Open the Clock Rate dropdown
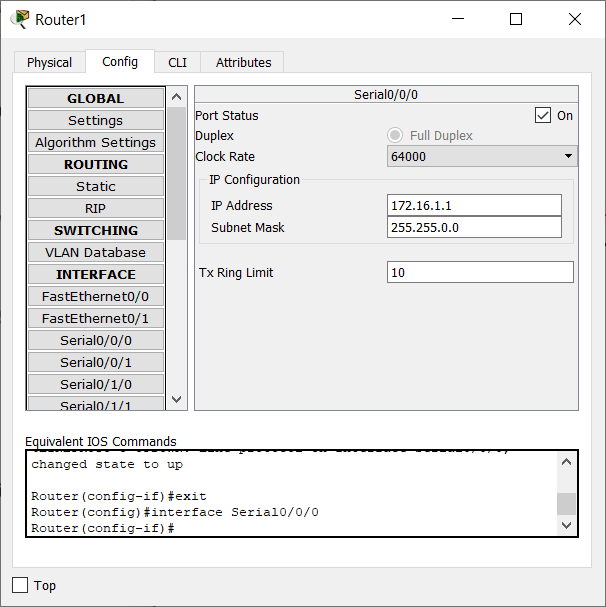This screenshot has width=606, height=607. tap(481, 156)
